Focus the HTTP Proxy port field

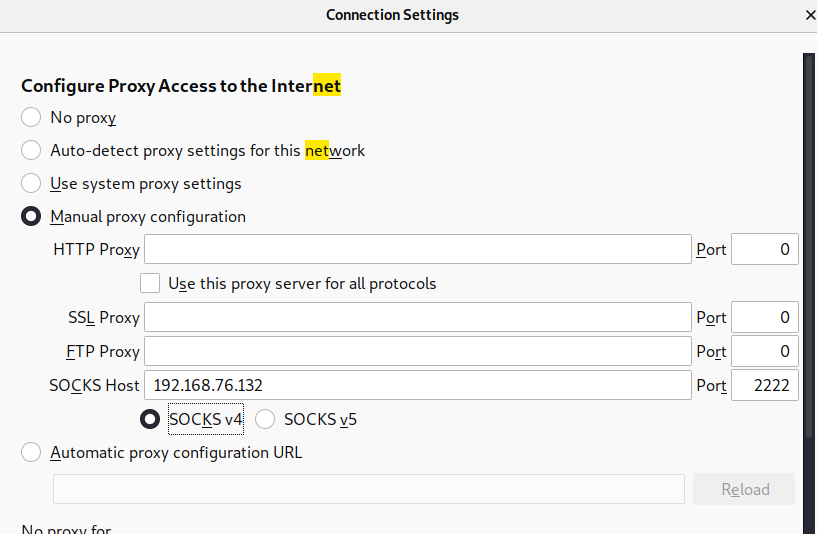tap(764, 250)
